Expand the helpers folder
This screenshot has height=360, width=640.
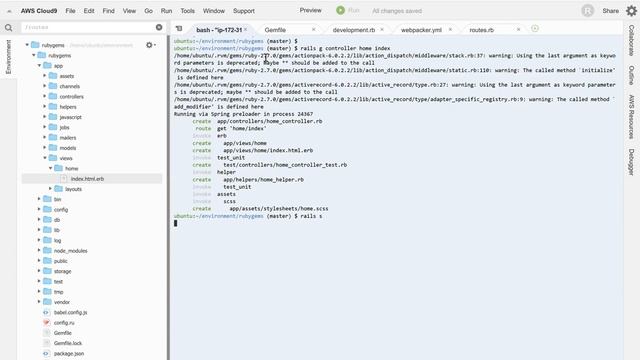tap(45, 106)
